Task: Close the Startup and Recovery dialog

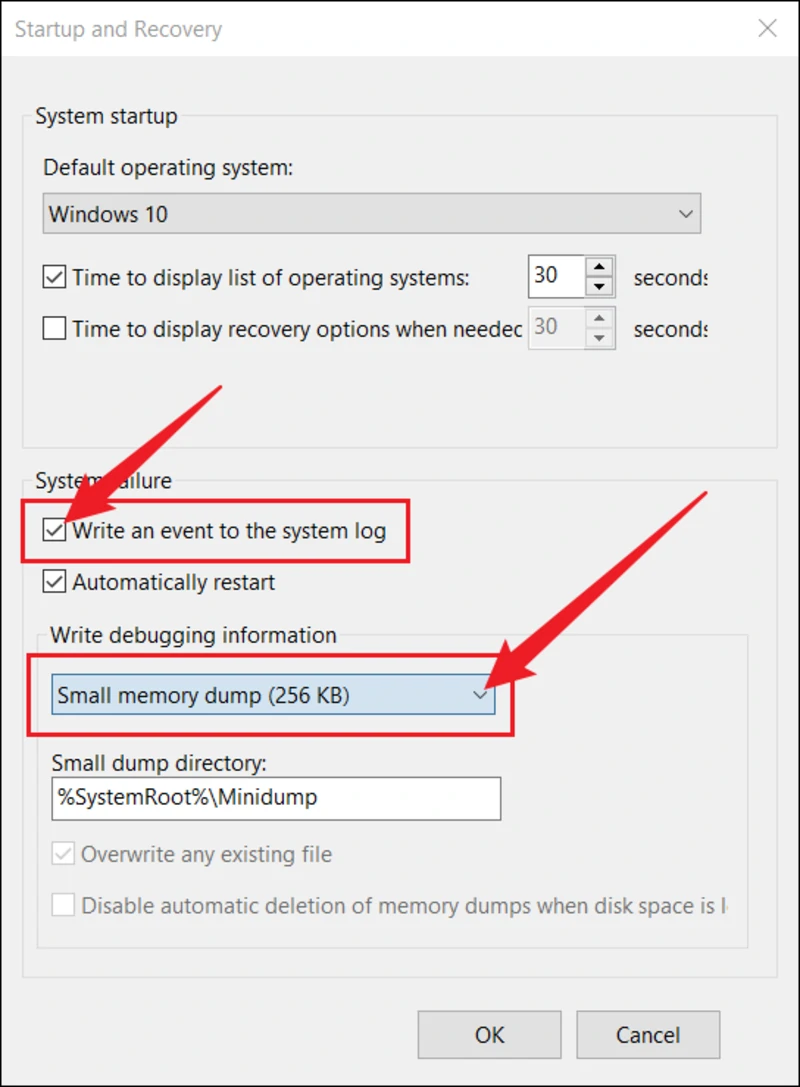Action: pyautogui.click(x=767, y=29)
